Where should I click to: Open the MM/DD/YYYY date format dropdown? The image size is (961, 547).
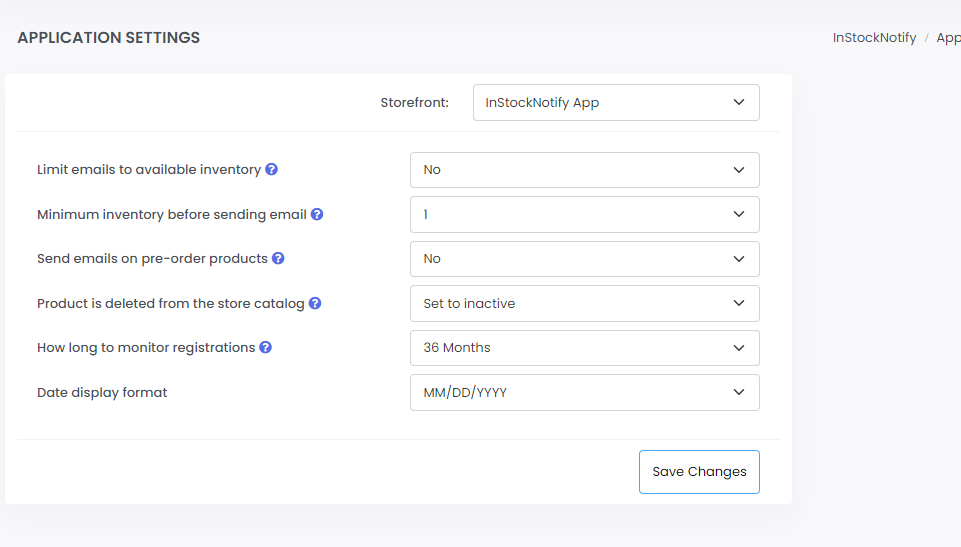[x=584, y=392]
